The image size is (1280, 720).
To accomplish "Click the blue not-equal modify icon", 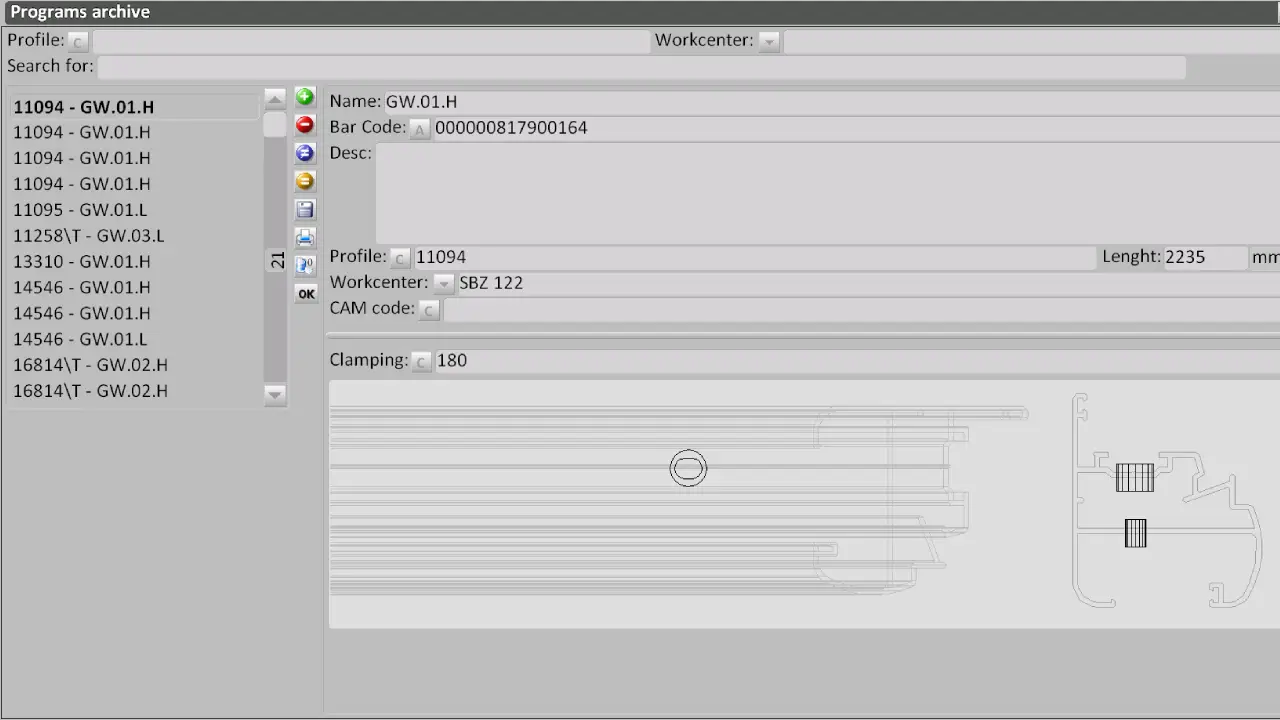I will [305, 153].
